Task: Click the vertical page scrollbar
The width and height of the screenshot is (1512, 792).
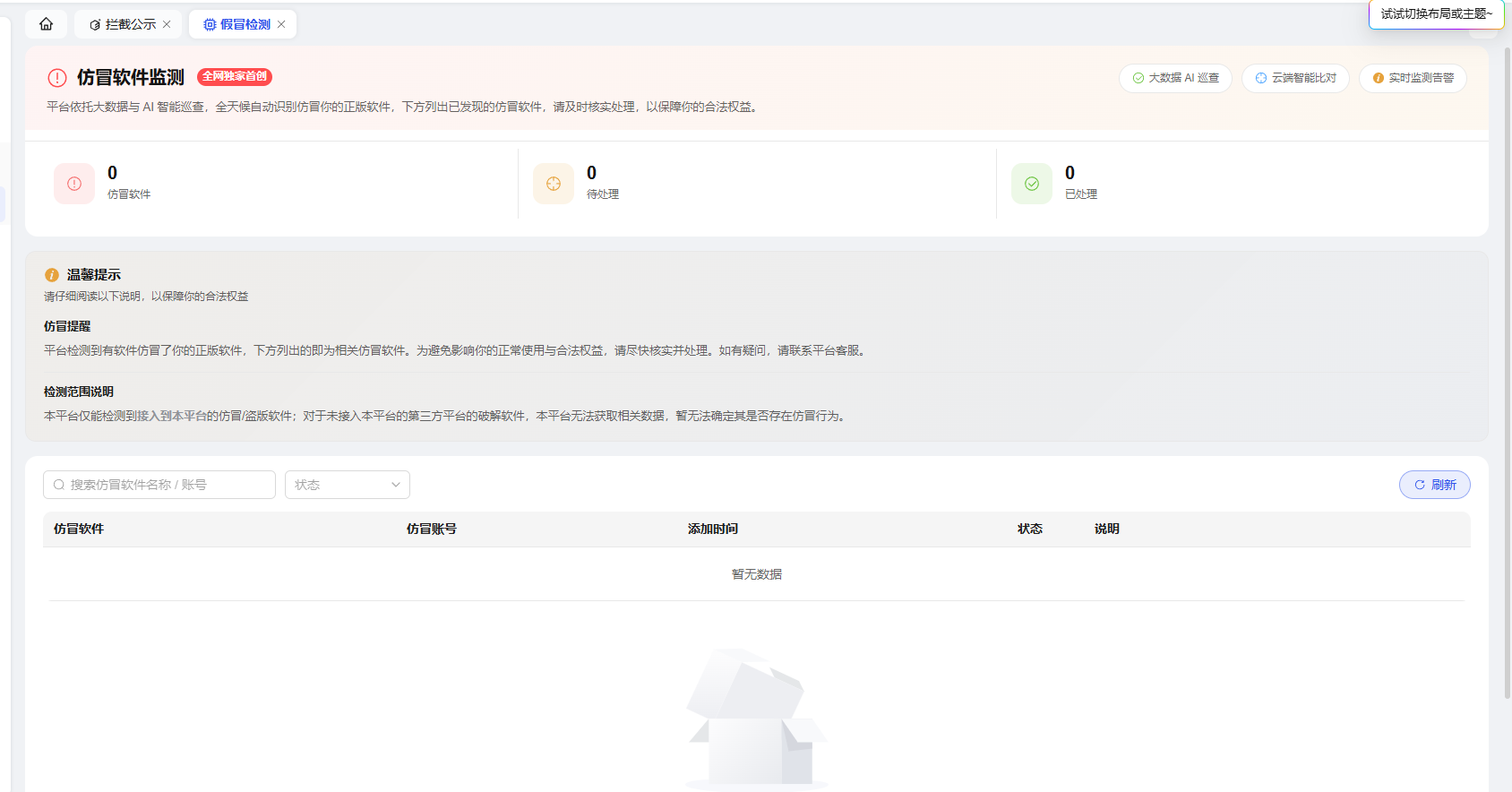Action: tap(1507, 372)
